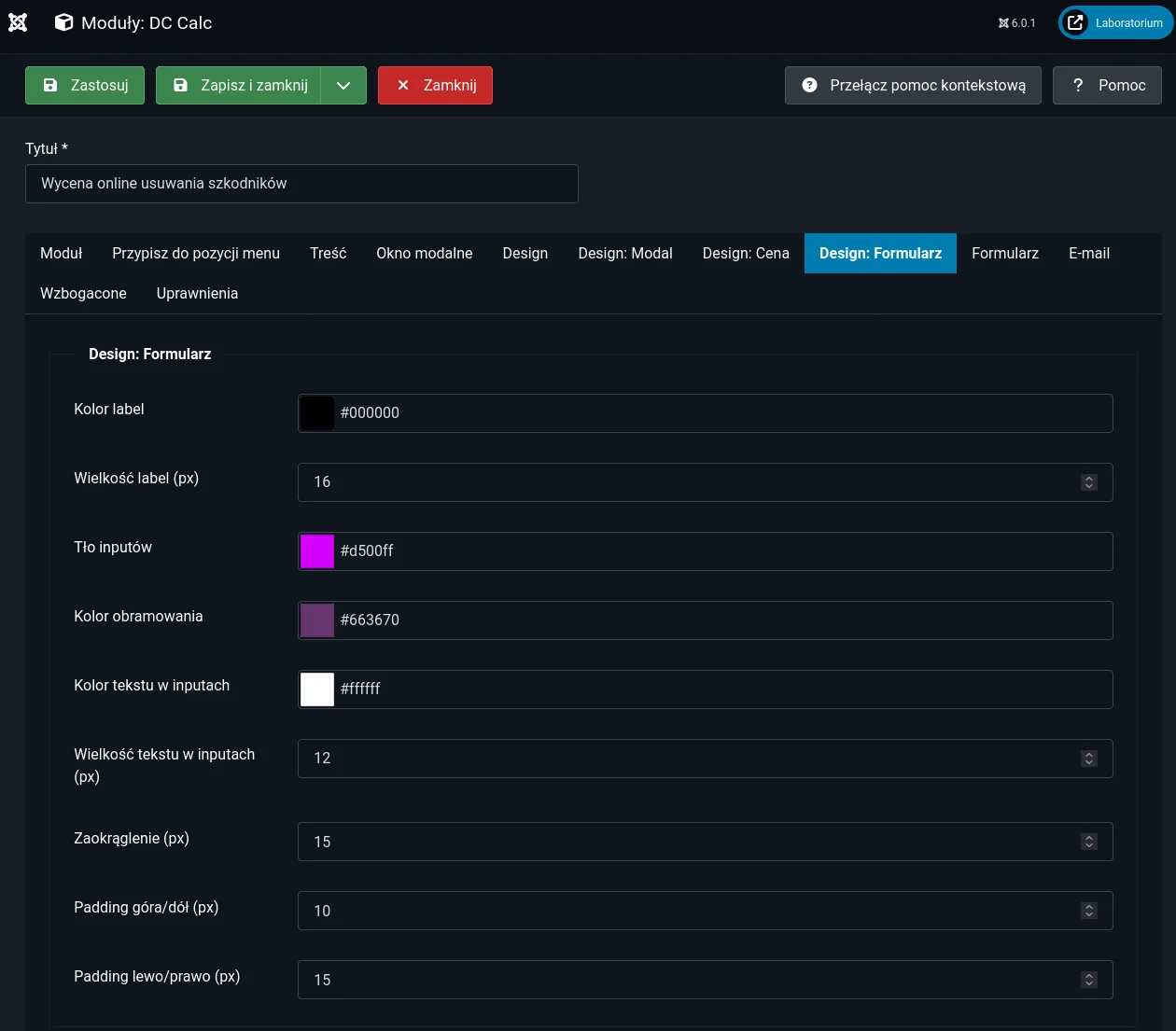The height and width of the screenshot is (1031, 1176).
Task: Click the Joomla 6.0.1 version indicator
Action: [1016, 23]
